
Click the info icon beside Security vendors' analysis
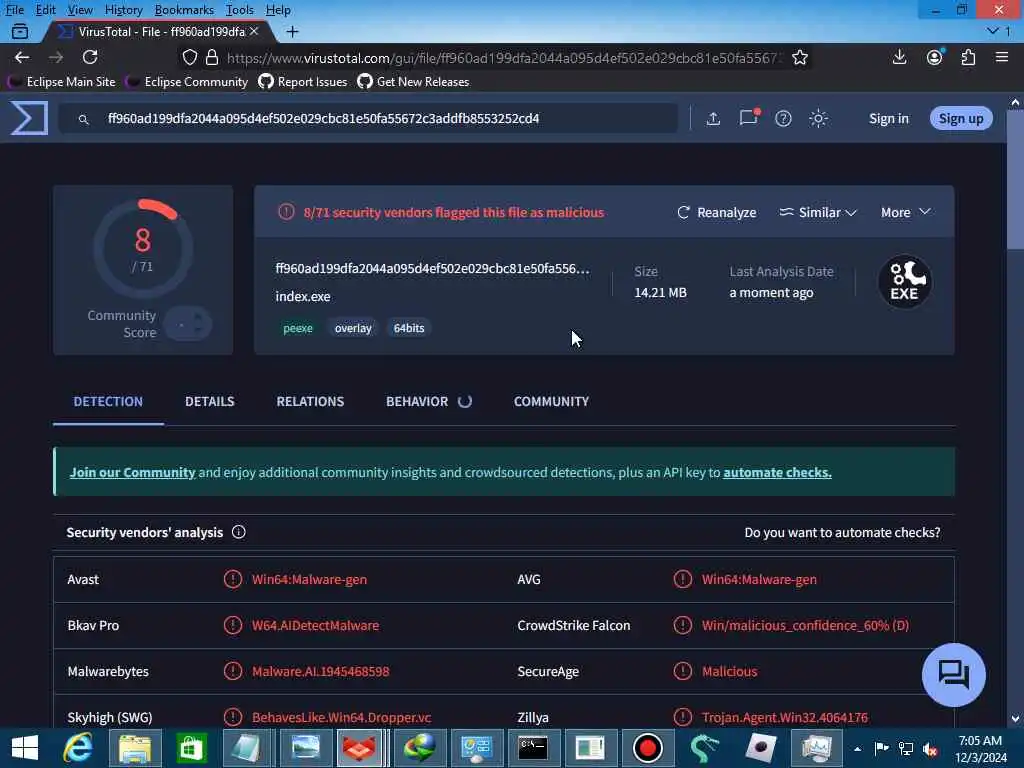(x=239, y=532)
